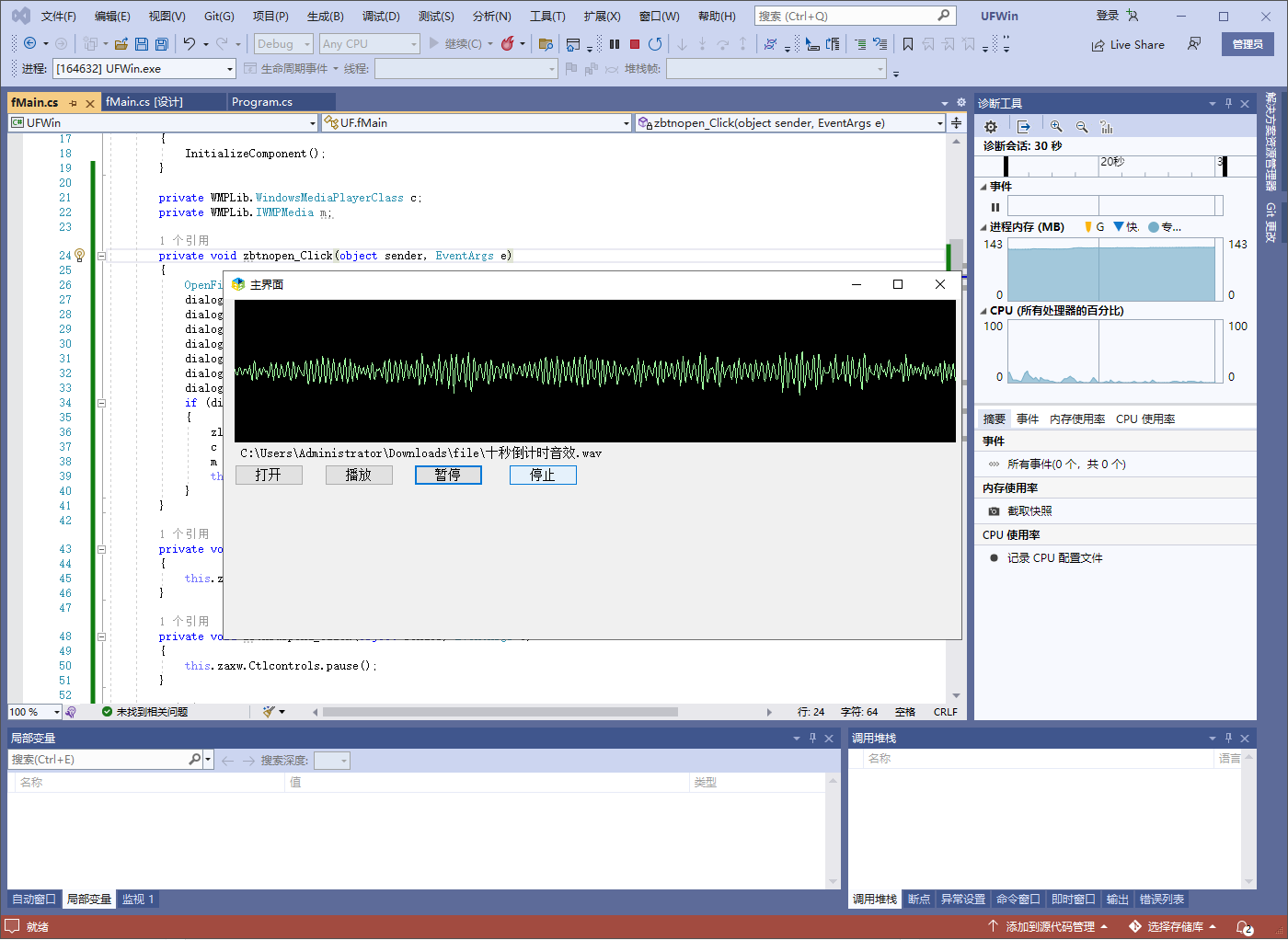Collapse the method outline at line 43
The image size is (1288, 940).
tap(101, 549)
